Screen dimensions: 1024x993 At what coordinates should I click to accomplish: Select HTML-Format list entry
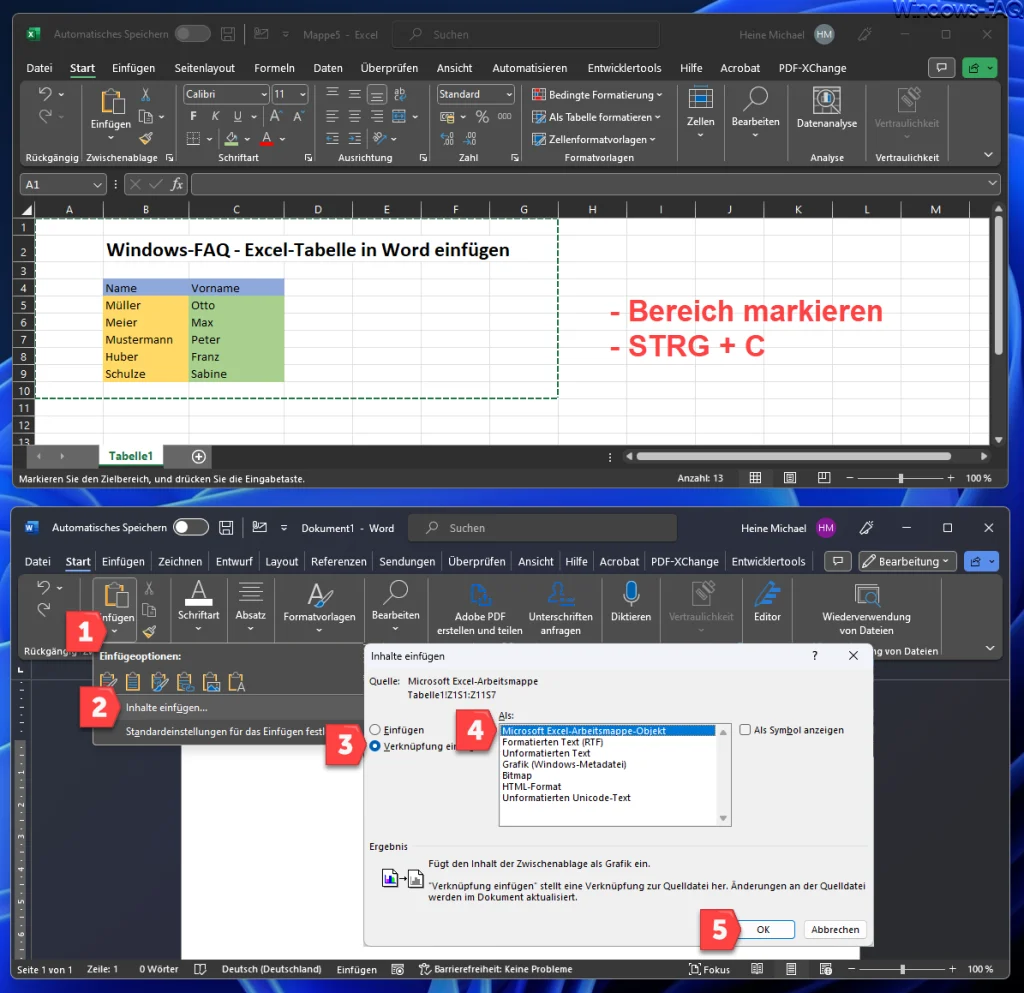pos(532,787)
